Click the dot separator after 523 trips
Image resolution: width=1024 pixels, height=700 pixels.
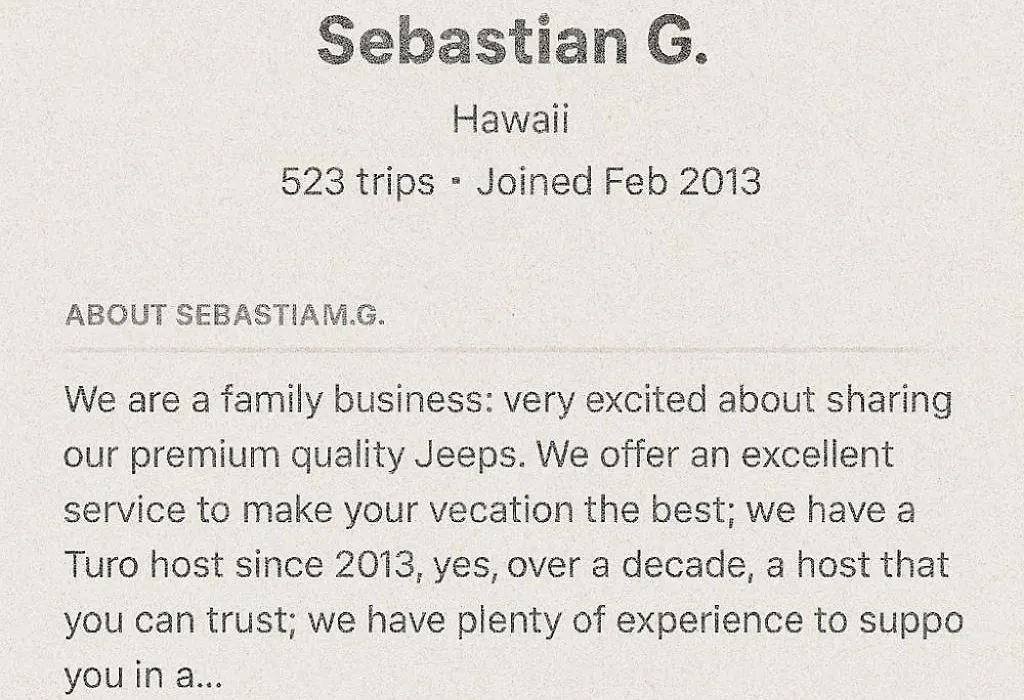pos(456,182)
